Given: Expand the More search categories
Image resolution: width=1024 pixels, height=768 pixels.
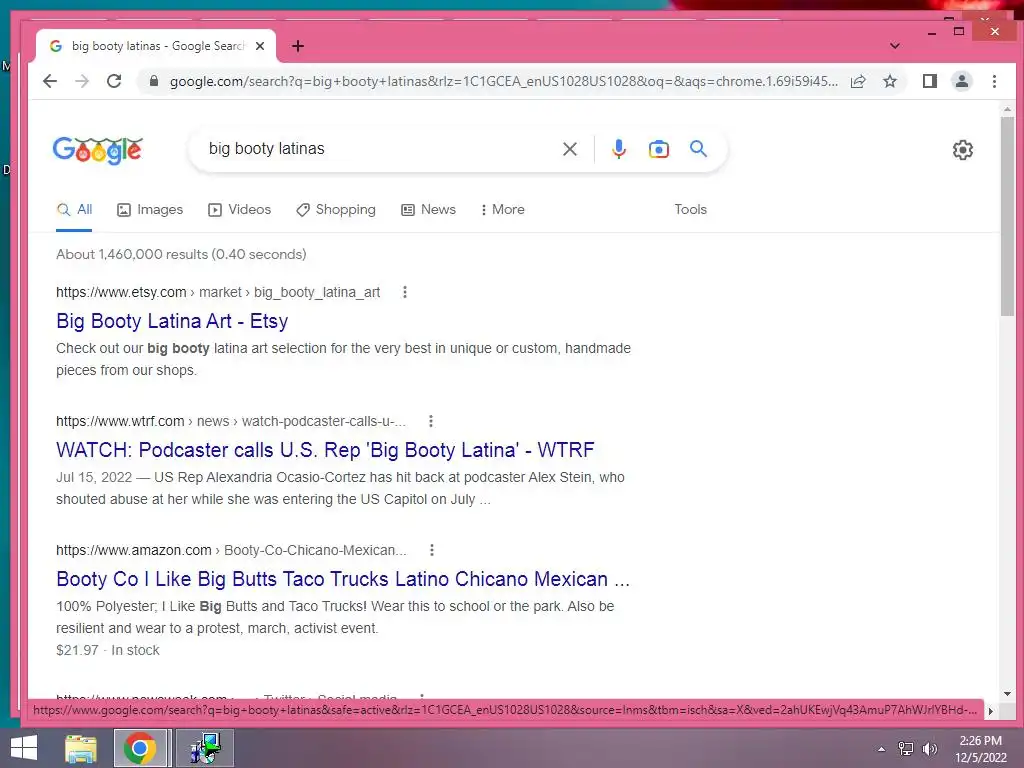Looking at the screenshot, I should point(502,210).
